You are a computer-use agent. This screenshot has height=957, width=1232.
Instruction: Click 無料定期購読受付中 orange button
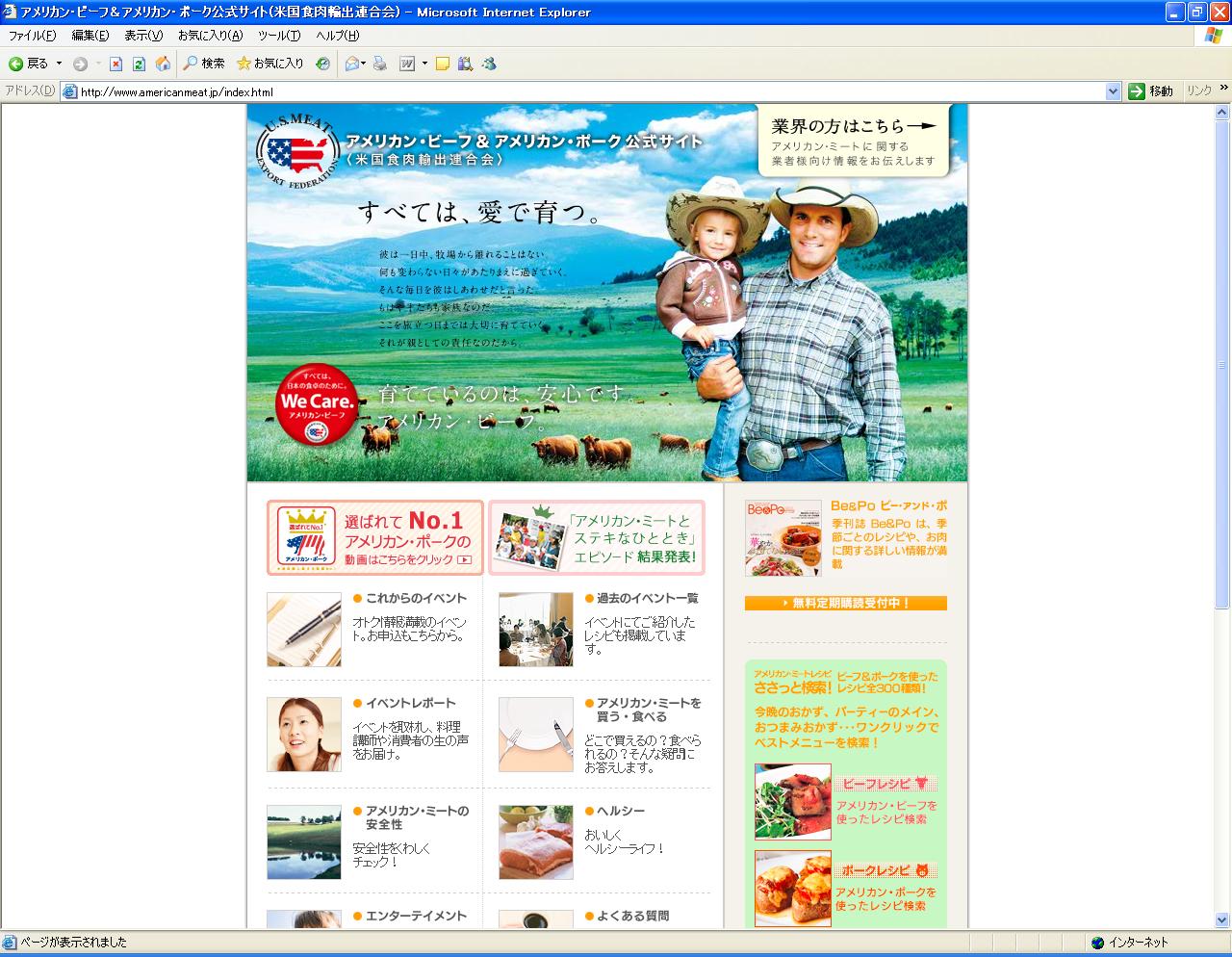point(846,603)
